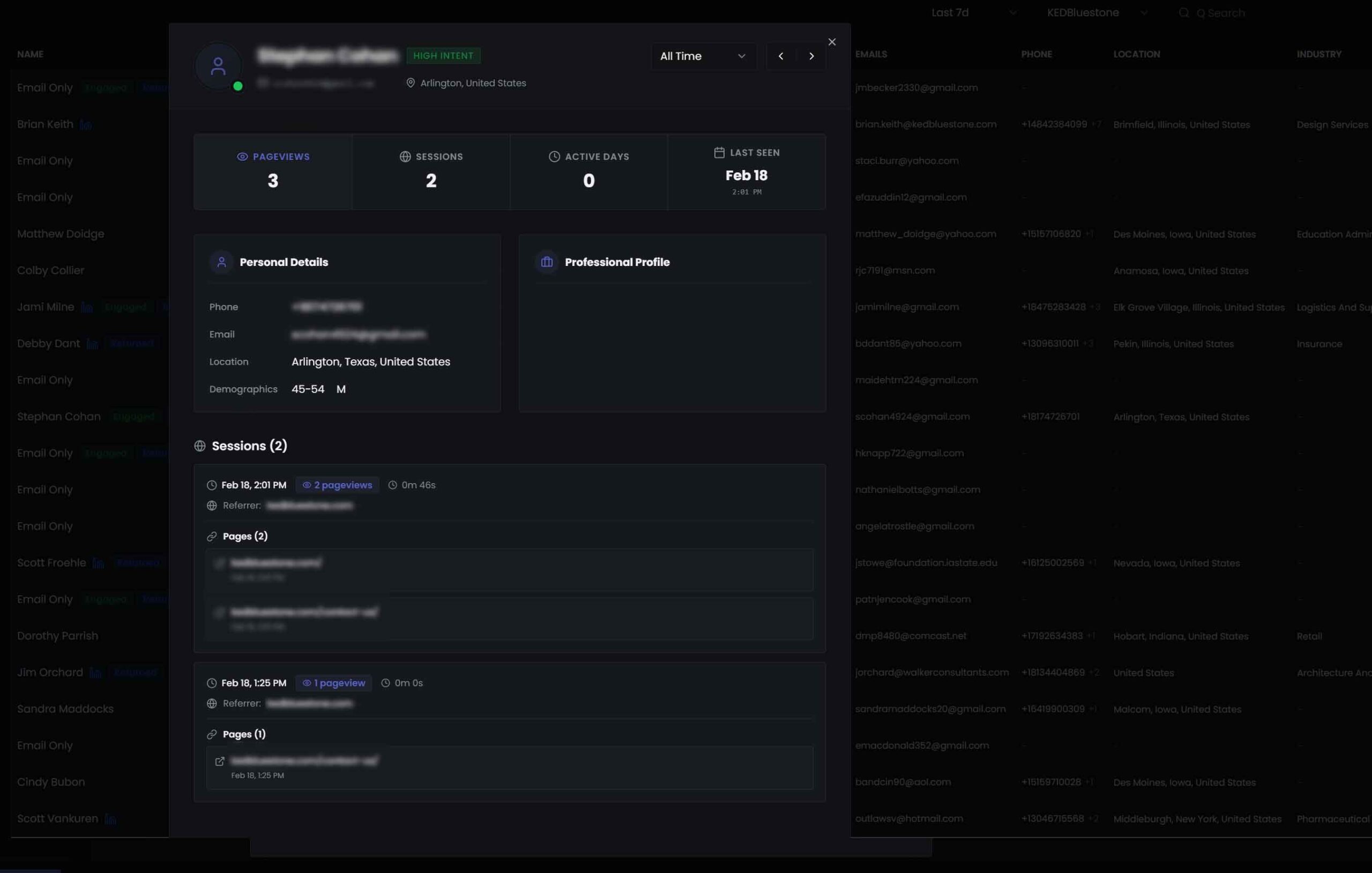This screenshot has height=873, width=1372.
Task: Click the 2 pageviews badge
Action: [337, 485]
